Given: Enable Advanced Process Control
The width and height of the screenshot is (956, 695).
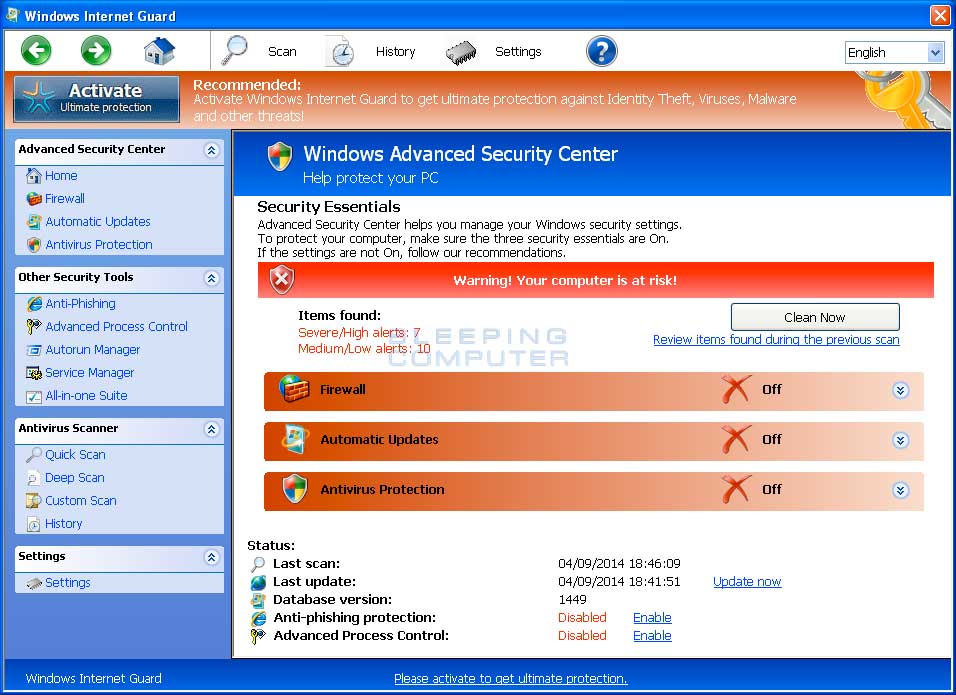Looking at the screenshot, I should (x=651, y=635).
